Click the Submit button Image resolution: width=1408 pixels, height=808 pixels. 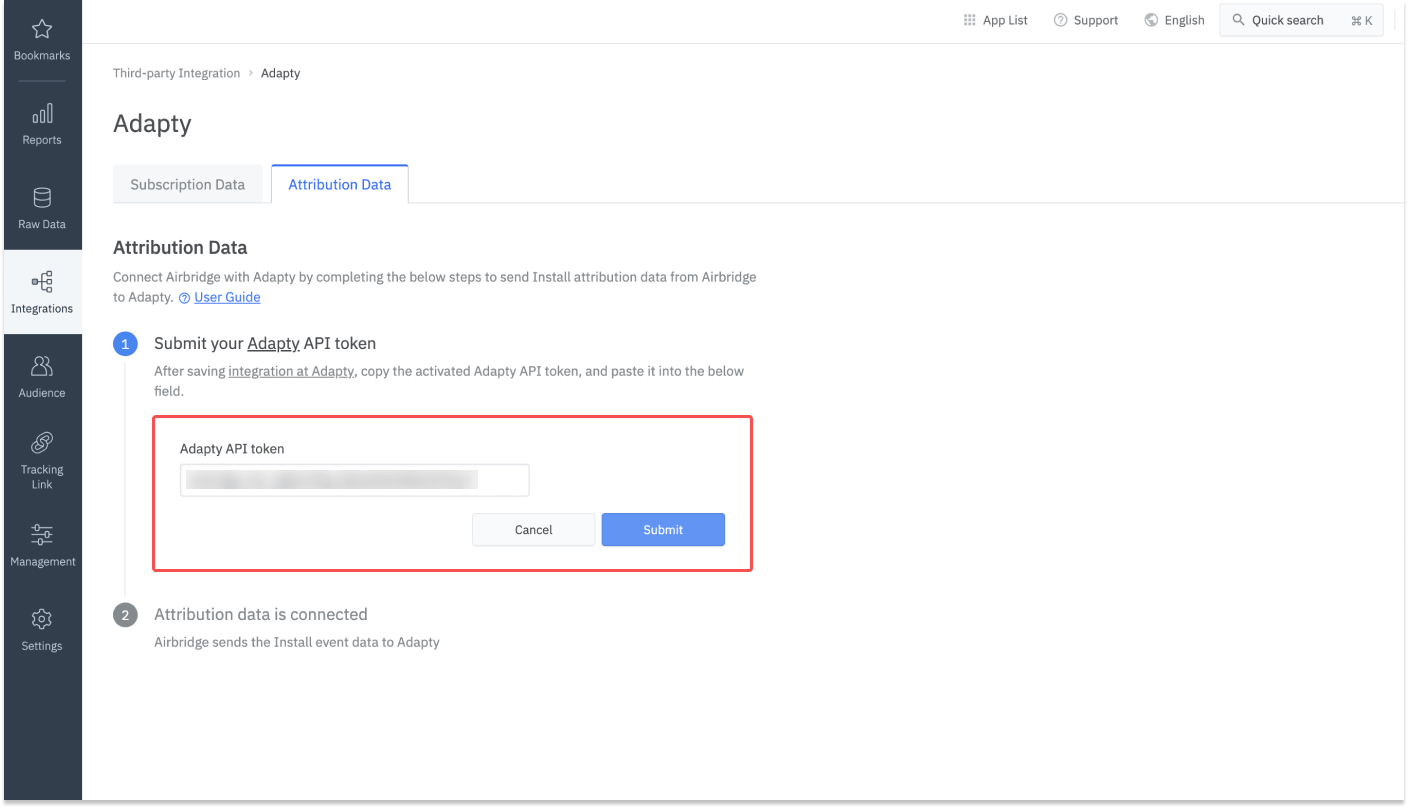(663, 530)
